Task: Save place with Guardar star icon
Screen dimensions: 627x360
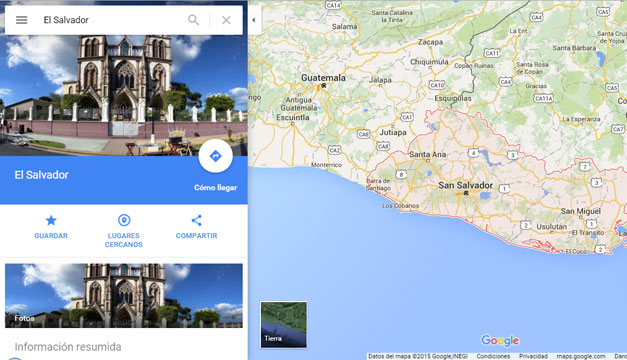Action: coord(51,227)
